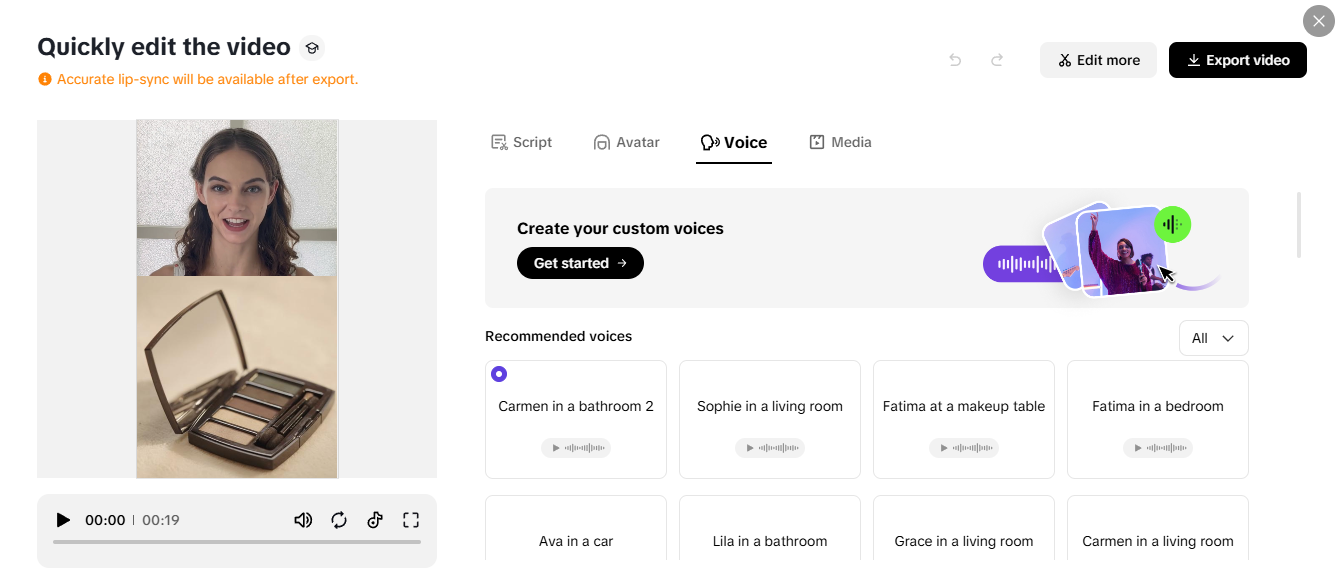The width and height of the screenshot is (1339, 586).
Task: Open the Avatar tab
Action: (626, 142)
